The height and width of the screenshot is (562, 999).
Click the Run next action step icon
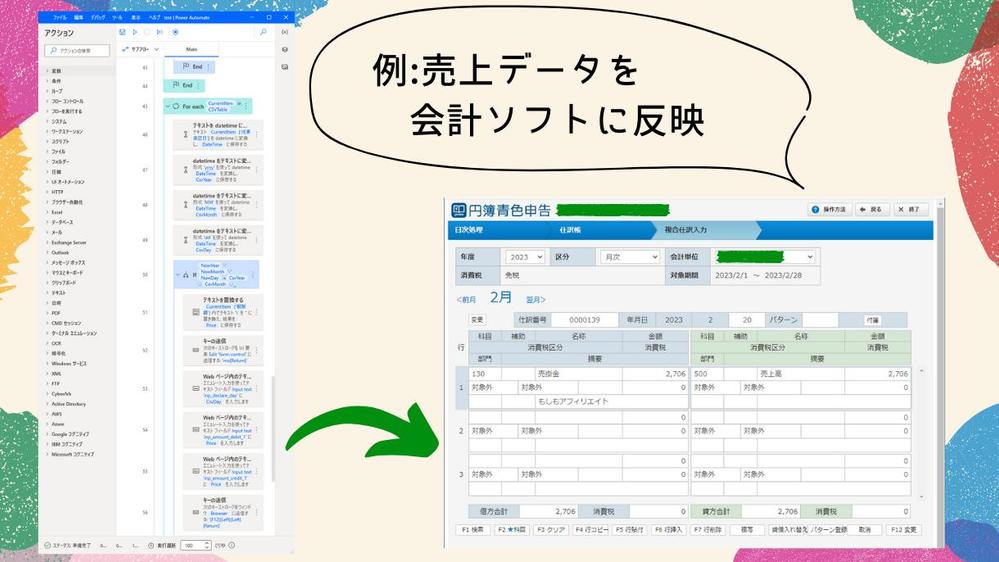(159, 32)
